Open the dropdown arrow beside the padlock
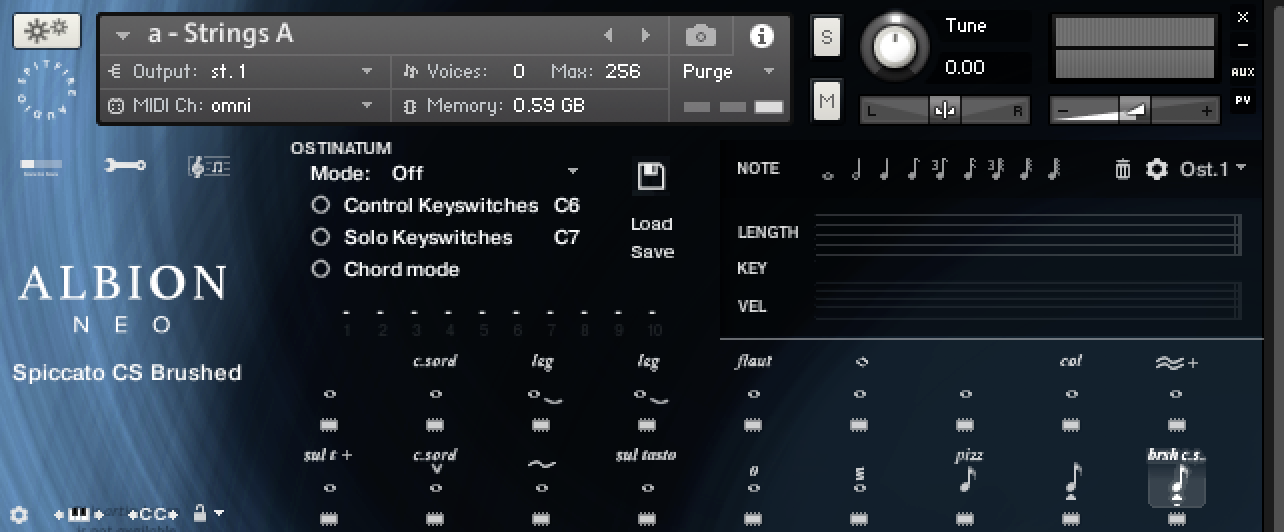 pyautogui.click(x=219, y=514)
